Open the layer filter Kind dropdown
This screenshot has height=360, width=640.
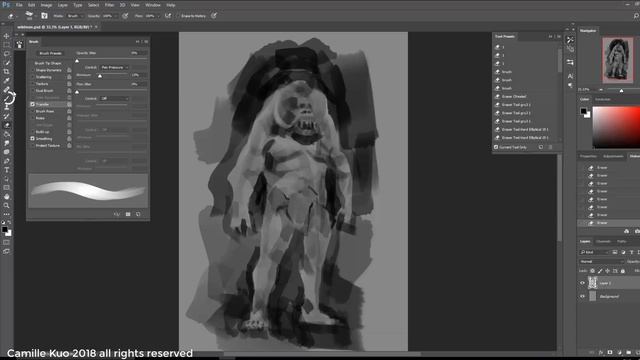pos(594,252)
